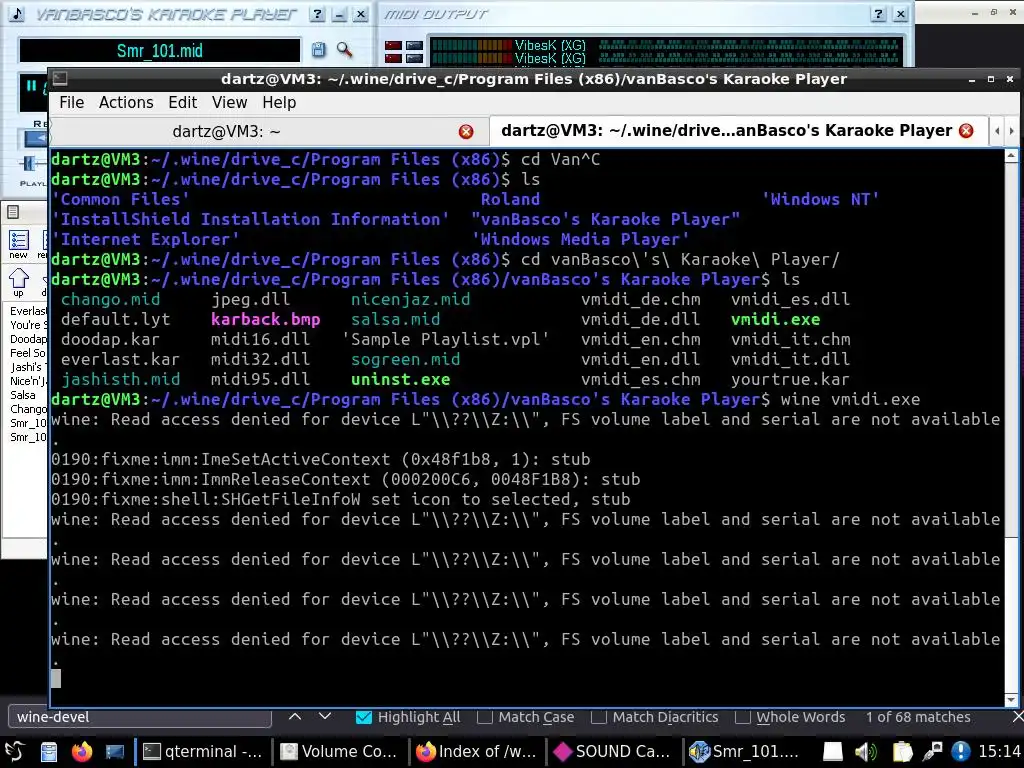Select the 'Nice'n'J' song in the playlist
The image size is (1024, 768).
coord(28,381)
